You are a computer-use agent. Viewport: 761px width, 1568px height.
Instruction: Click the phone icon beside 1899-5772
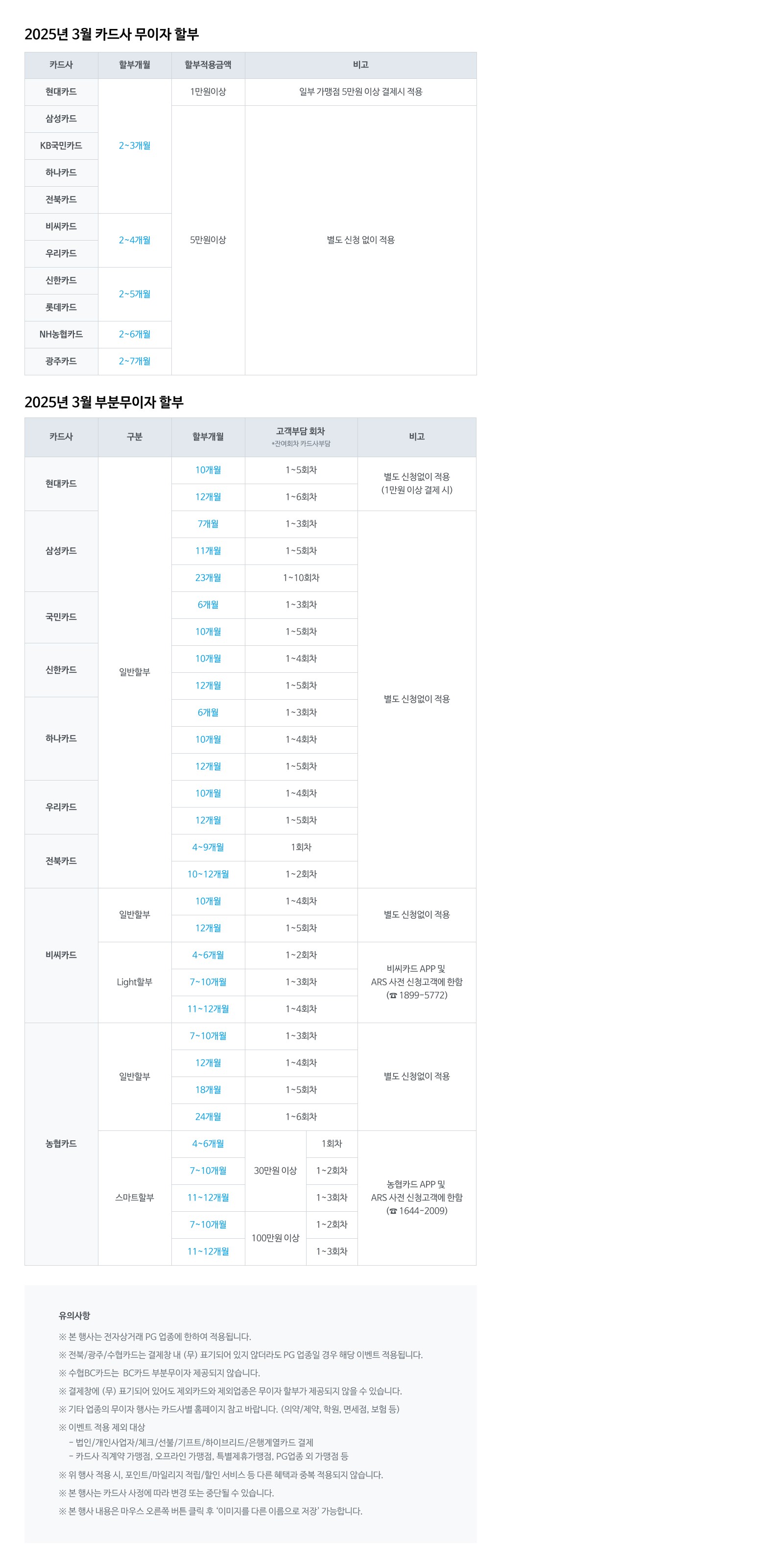(x=393, y=996)
